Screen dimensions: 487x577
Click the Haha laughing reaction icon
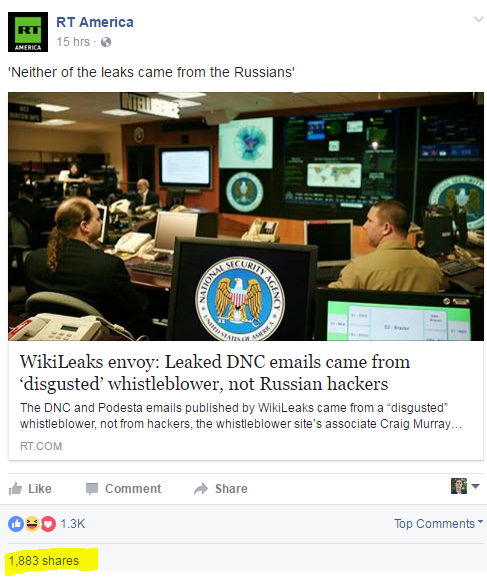coord(32,524)
